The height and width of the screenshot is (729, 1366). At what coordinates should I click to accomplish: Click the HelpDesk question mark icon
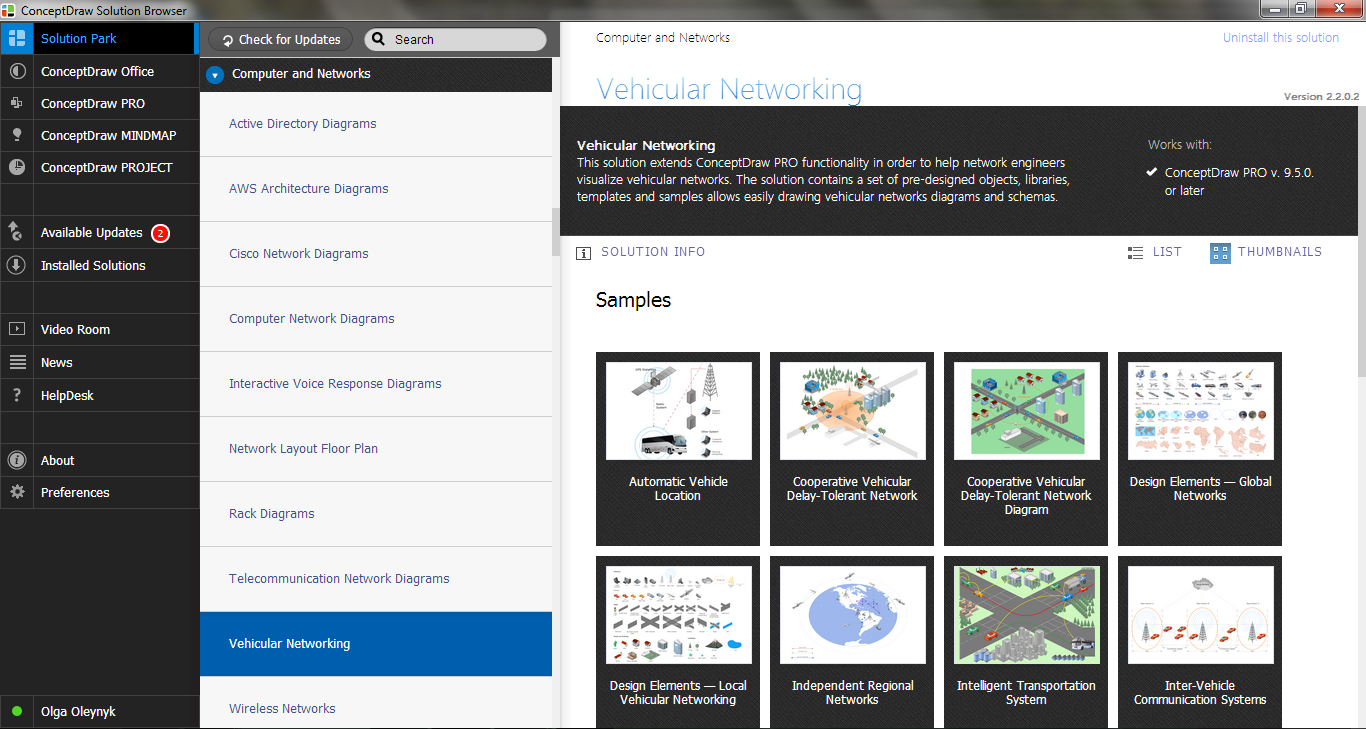point(16,395)
